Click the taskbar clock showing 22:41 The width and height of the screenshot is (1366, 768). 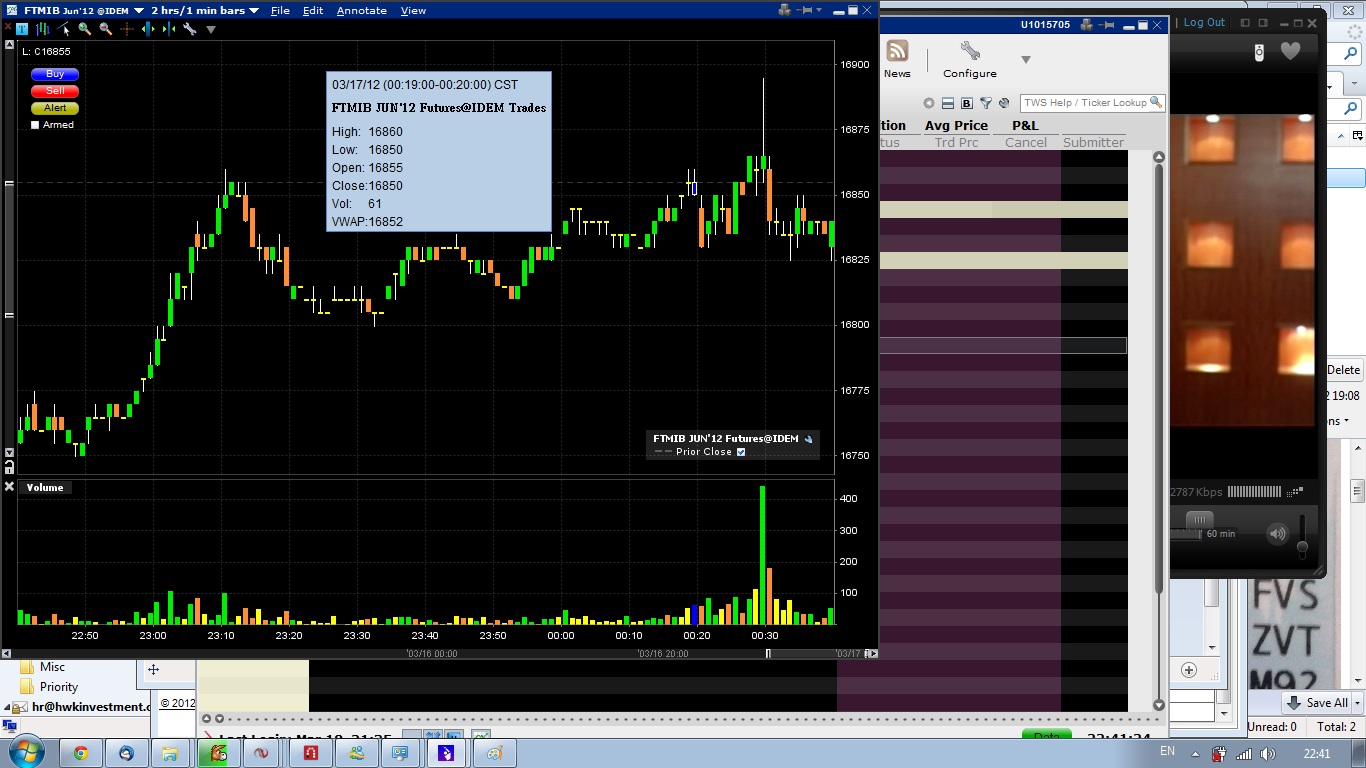tap(1317, 753)
